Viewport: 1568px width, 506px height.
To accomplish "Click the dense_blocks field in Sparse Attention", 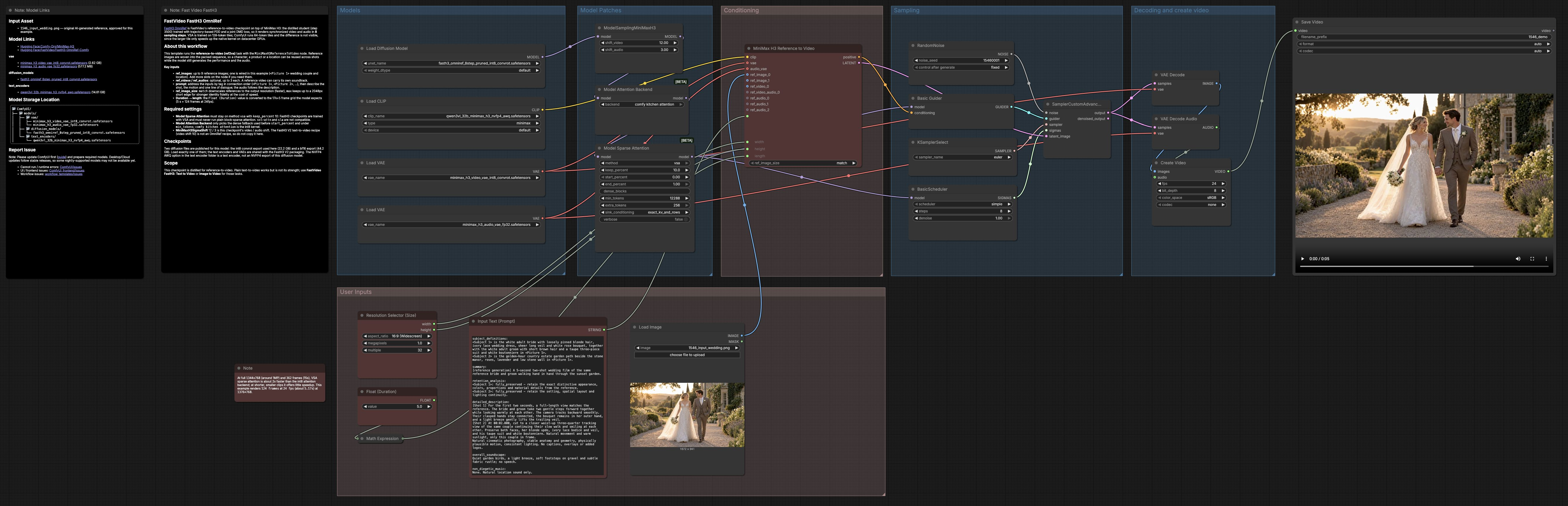I will 644,191.
